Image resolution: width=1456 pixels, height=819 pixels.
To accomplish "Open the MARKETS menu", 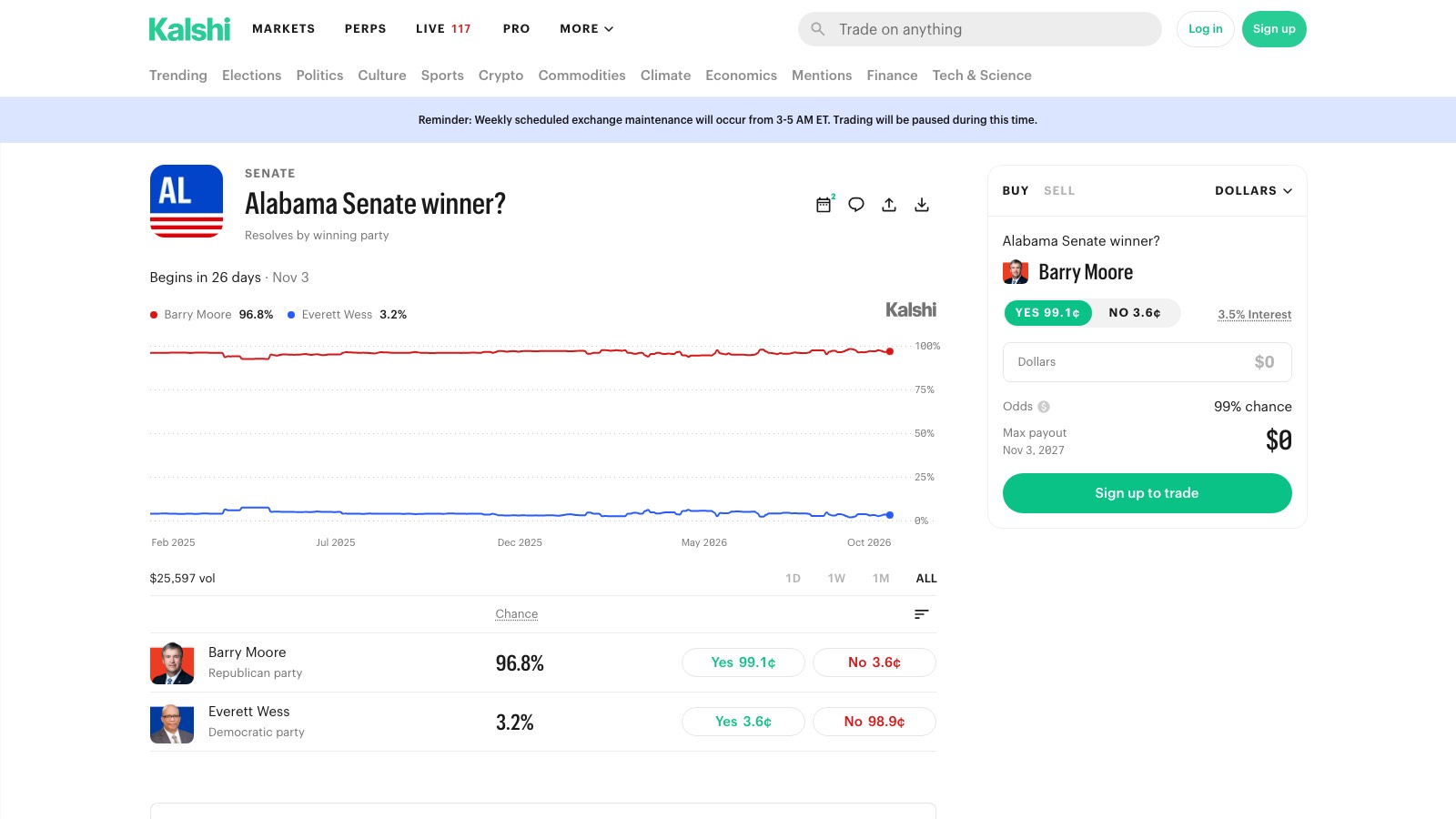I will point(284,29).
